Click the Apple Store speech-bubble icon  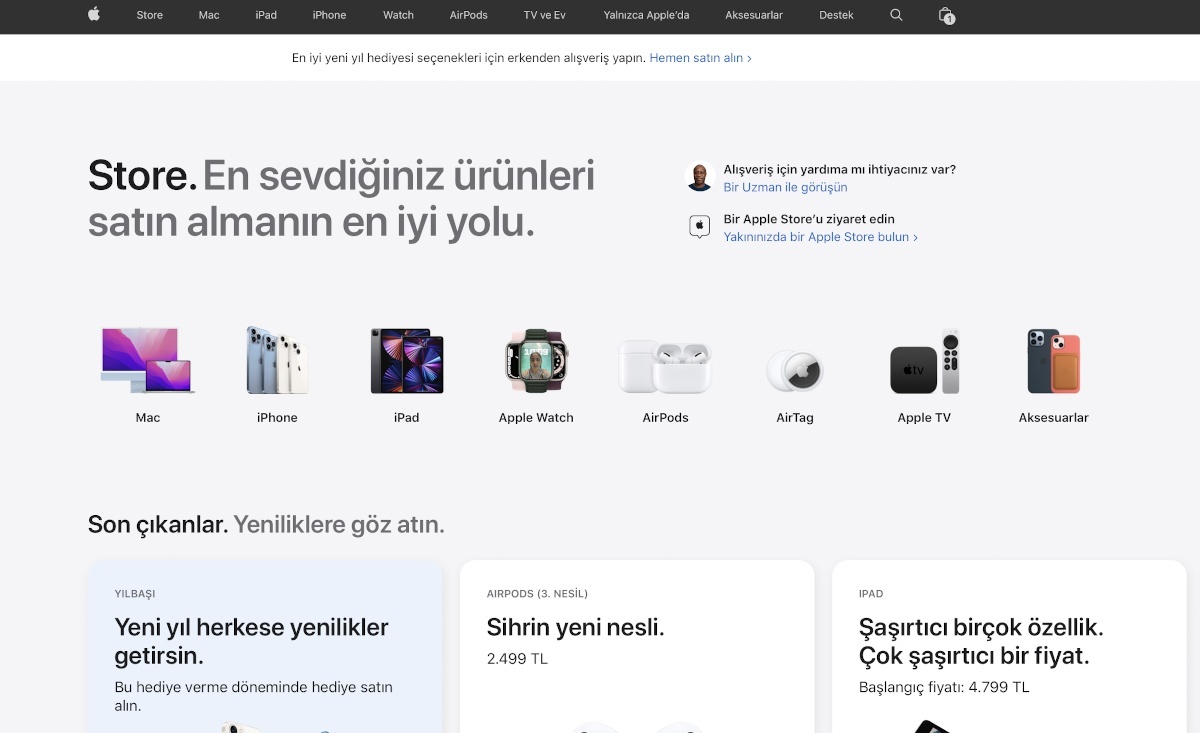coord(700,227)
